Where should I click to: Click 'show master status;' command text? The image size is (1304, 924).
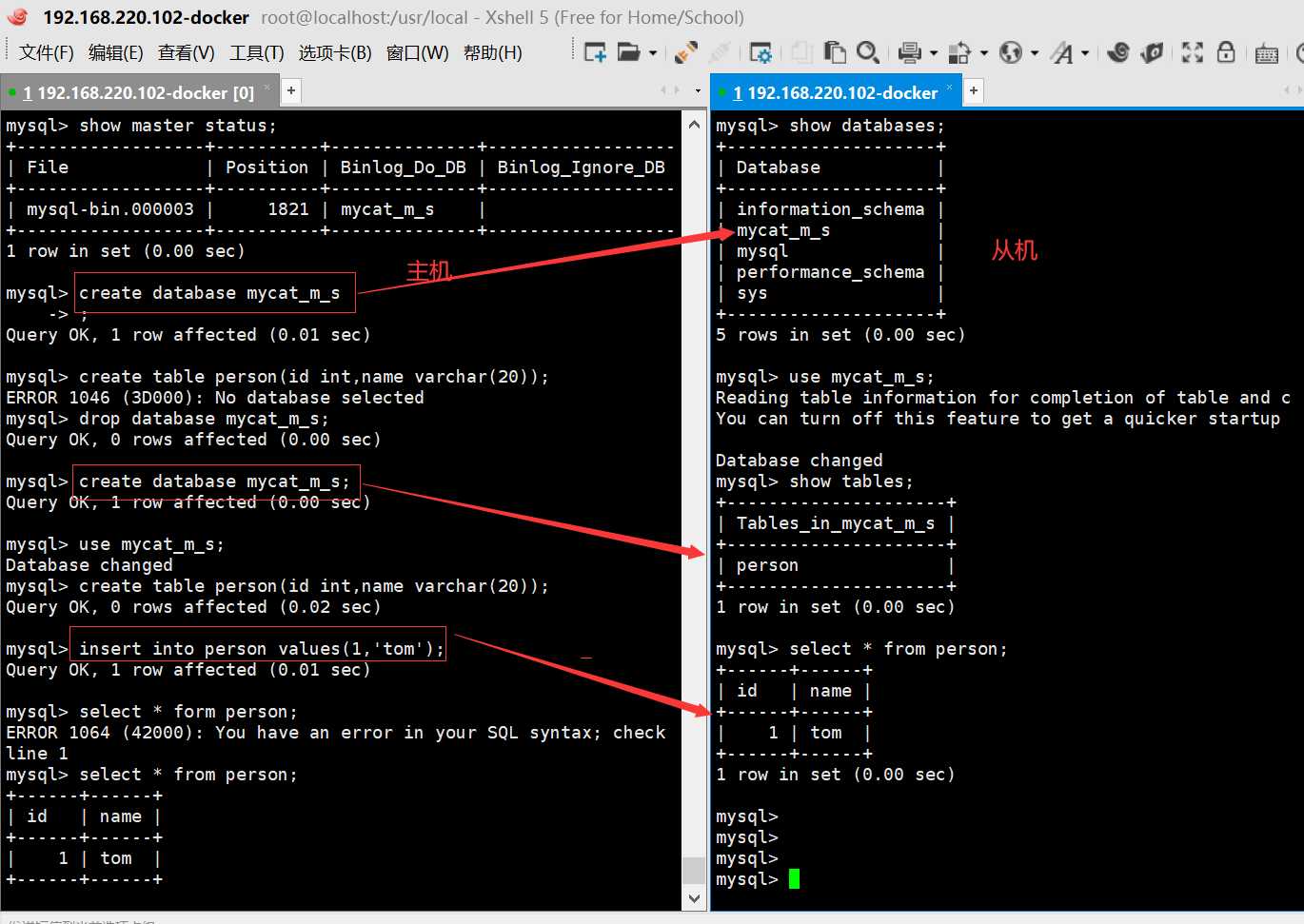(178, 126)
